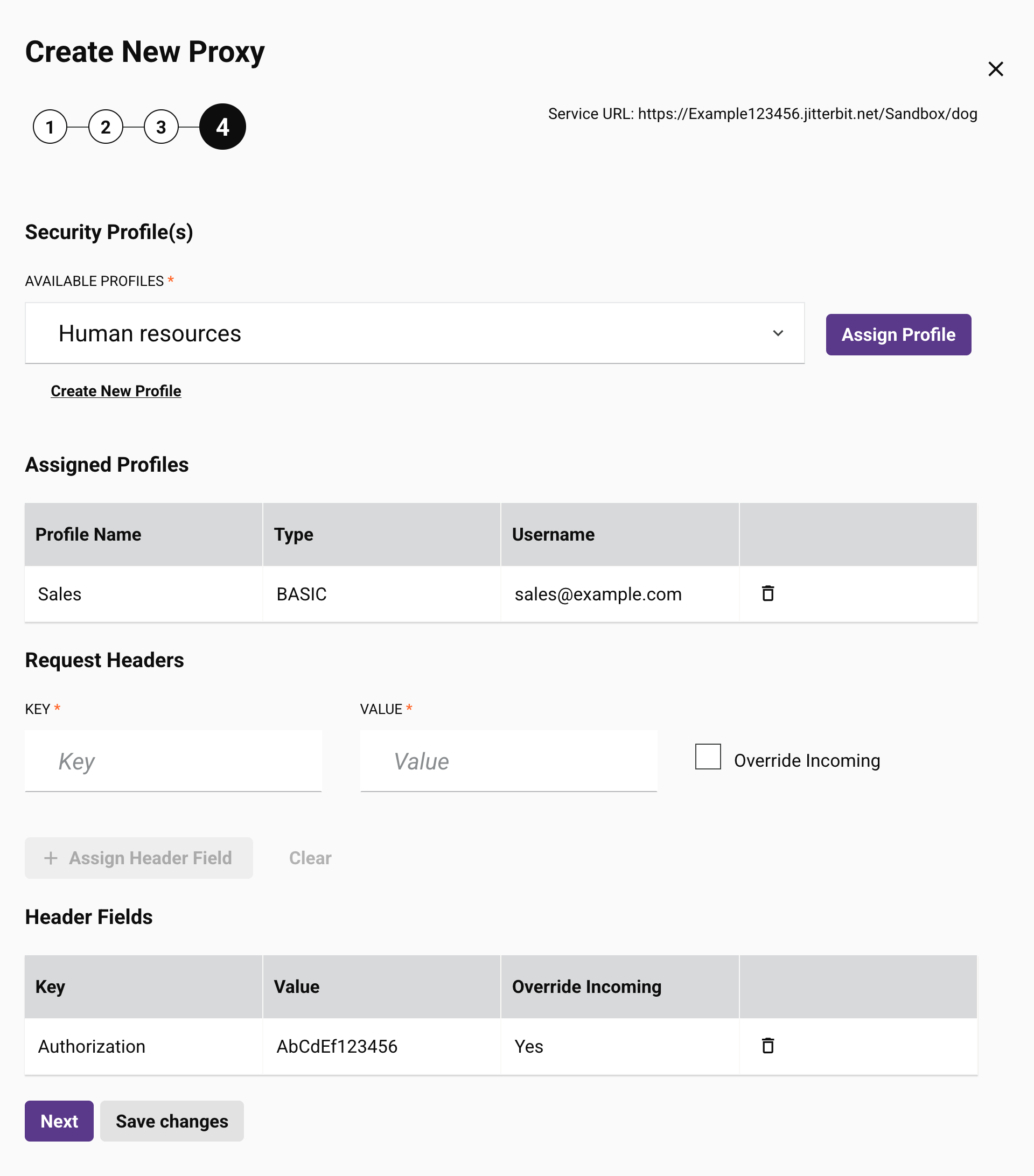Image resolution: width=1034 pixels, height=1176 pixels.
Task: Select wizard step 3
Action: 162,127
